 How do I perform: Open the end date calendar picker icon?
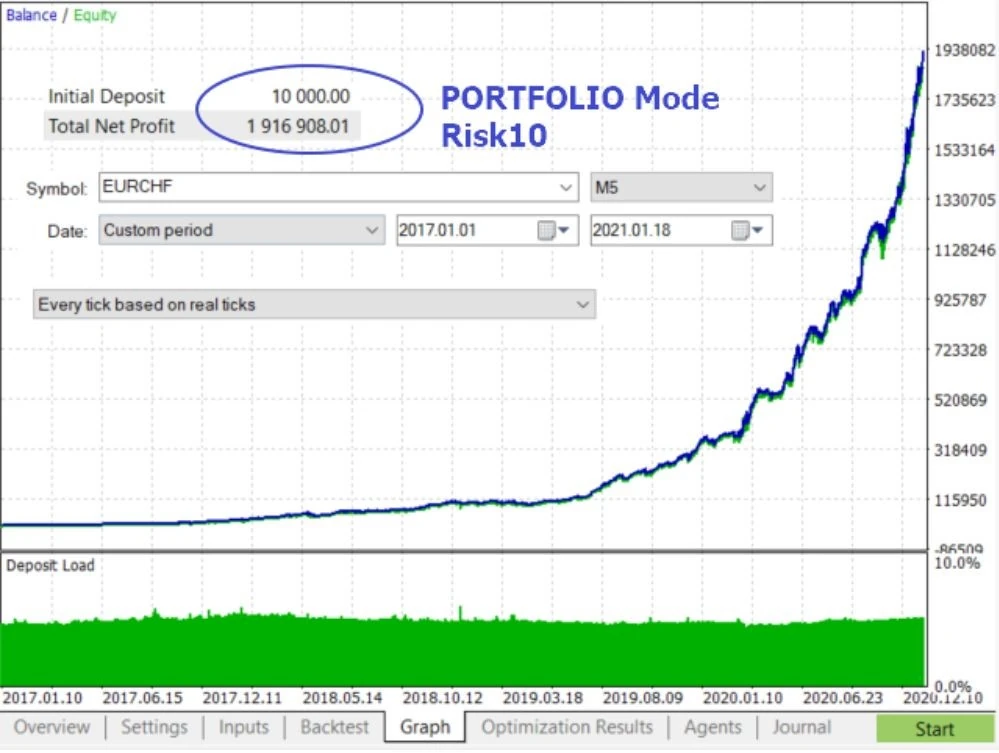[x=740, y=231]
